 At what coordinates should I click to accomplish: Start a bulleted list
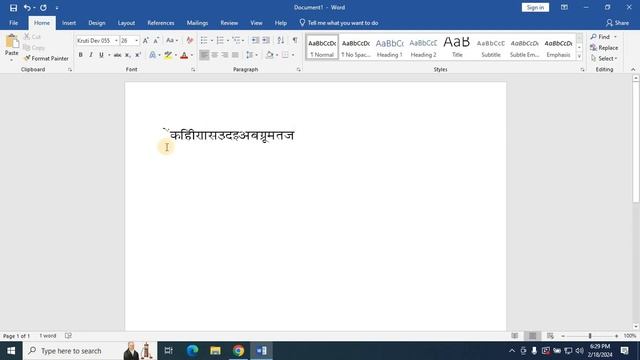click(204, 40)
